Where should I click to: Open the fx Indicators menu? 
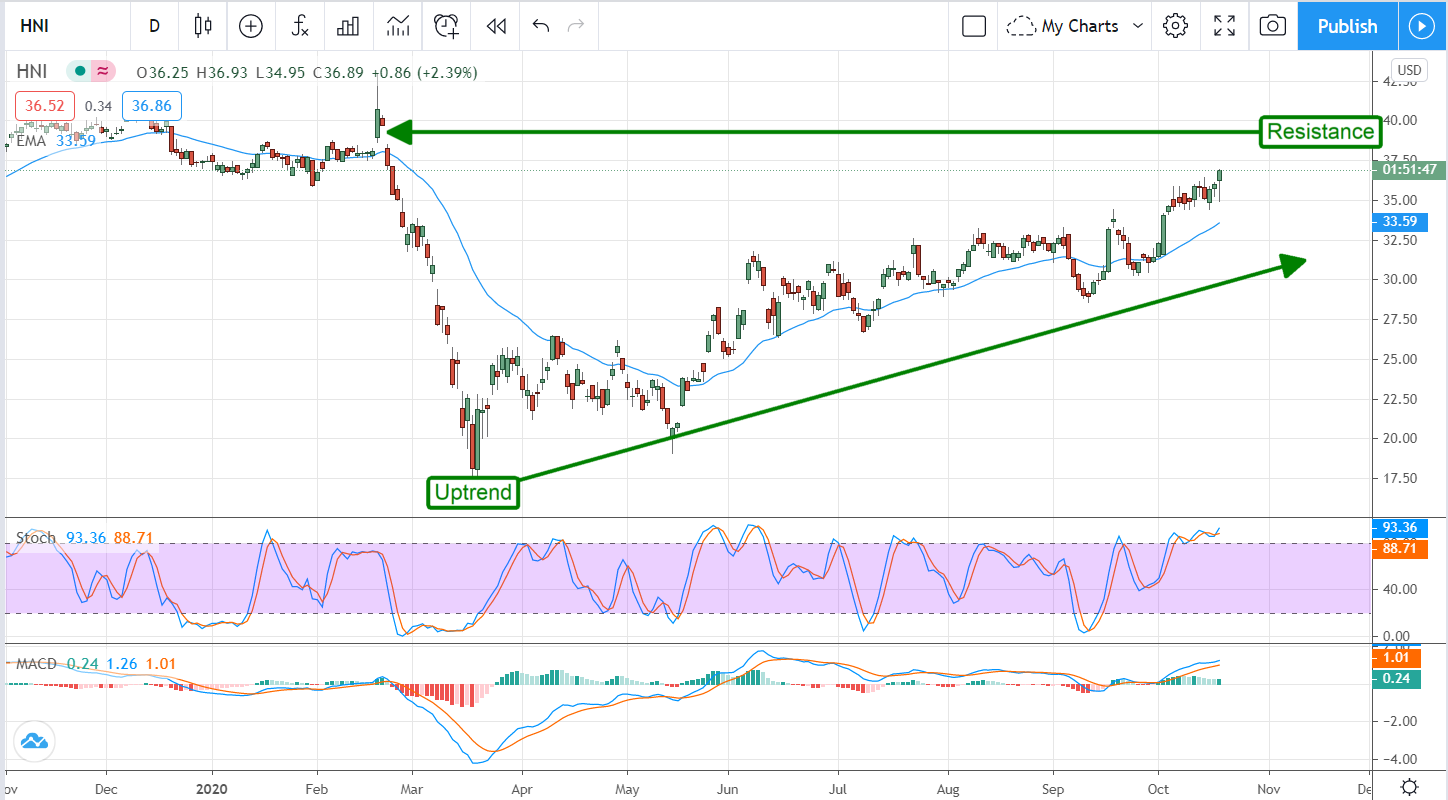299,26
